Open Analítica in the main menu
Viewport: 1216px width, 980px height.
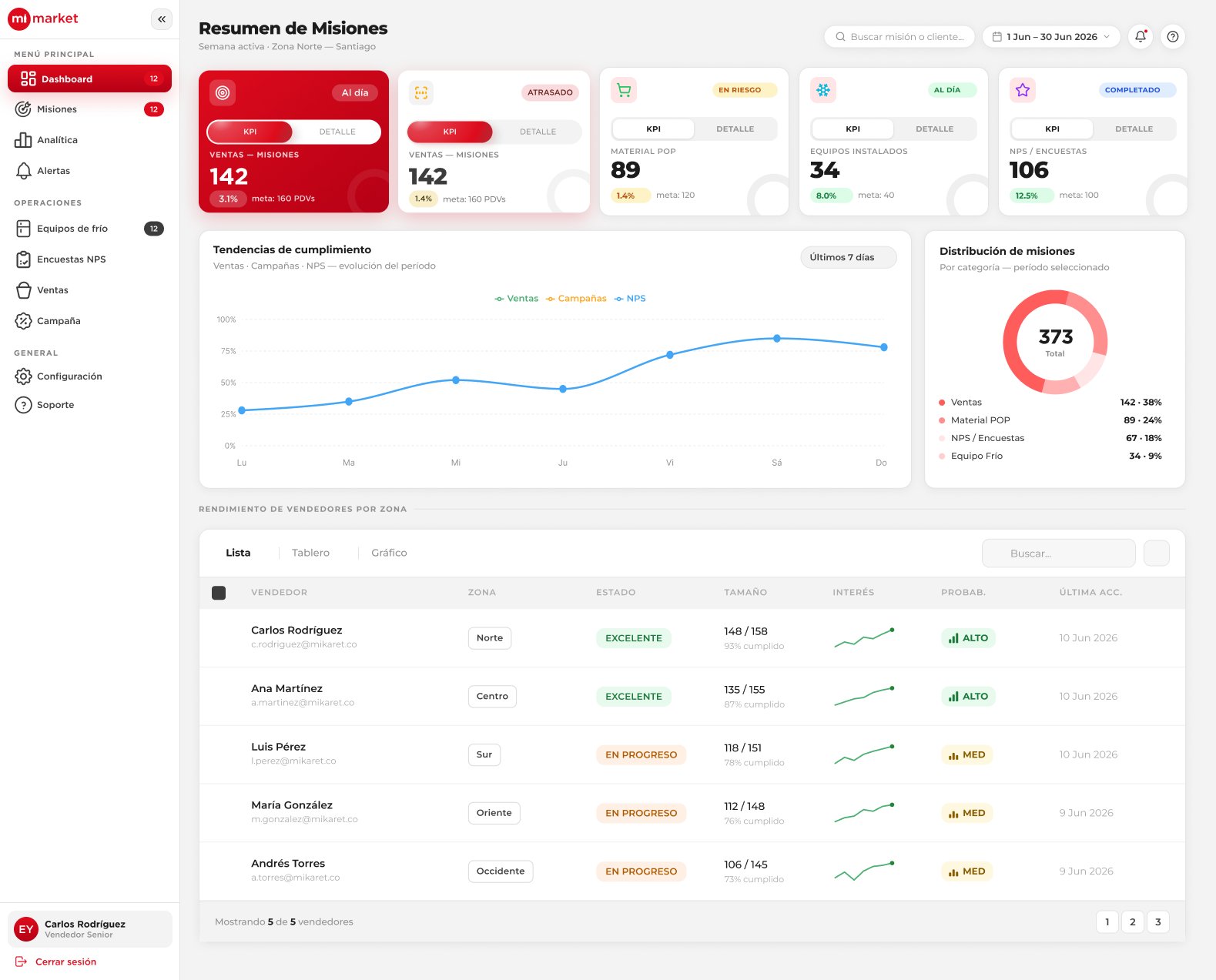pos(89,140)
